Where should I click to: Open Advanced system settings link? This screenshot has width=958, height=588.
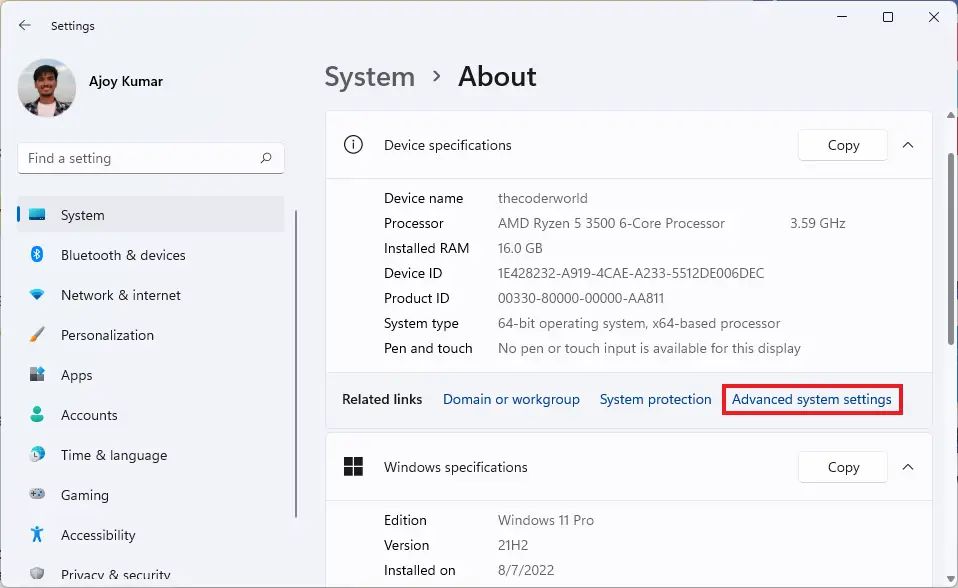pyautogui.click(x=811, y=399)
